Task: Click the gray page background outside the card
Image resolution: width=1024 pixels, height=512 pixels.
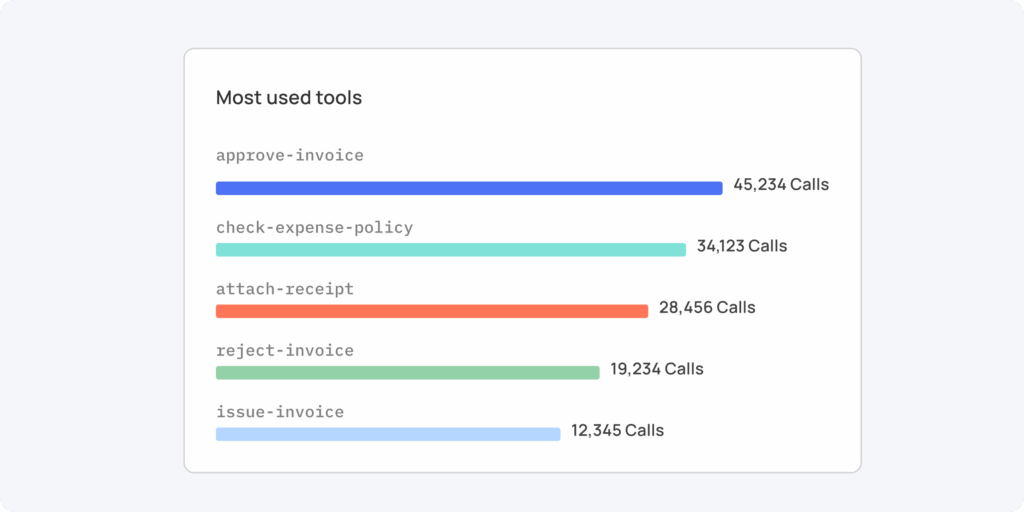Action: coord(90,256)
